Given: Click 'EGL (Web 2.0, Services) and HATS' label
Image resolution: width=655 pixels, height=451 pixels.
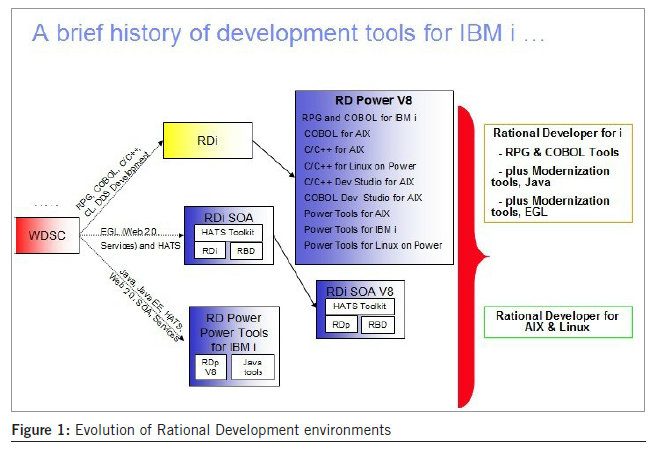Looking at the screenshot, I should (140, 238).
